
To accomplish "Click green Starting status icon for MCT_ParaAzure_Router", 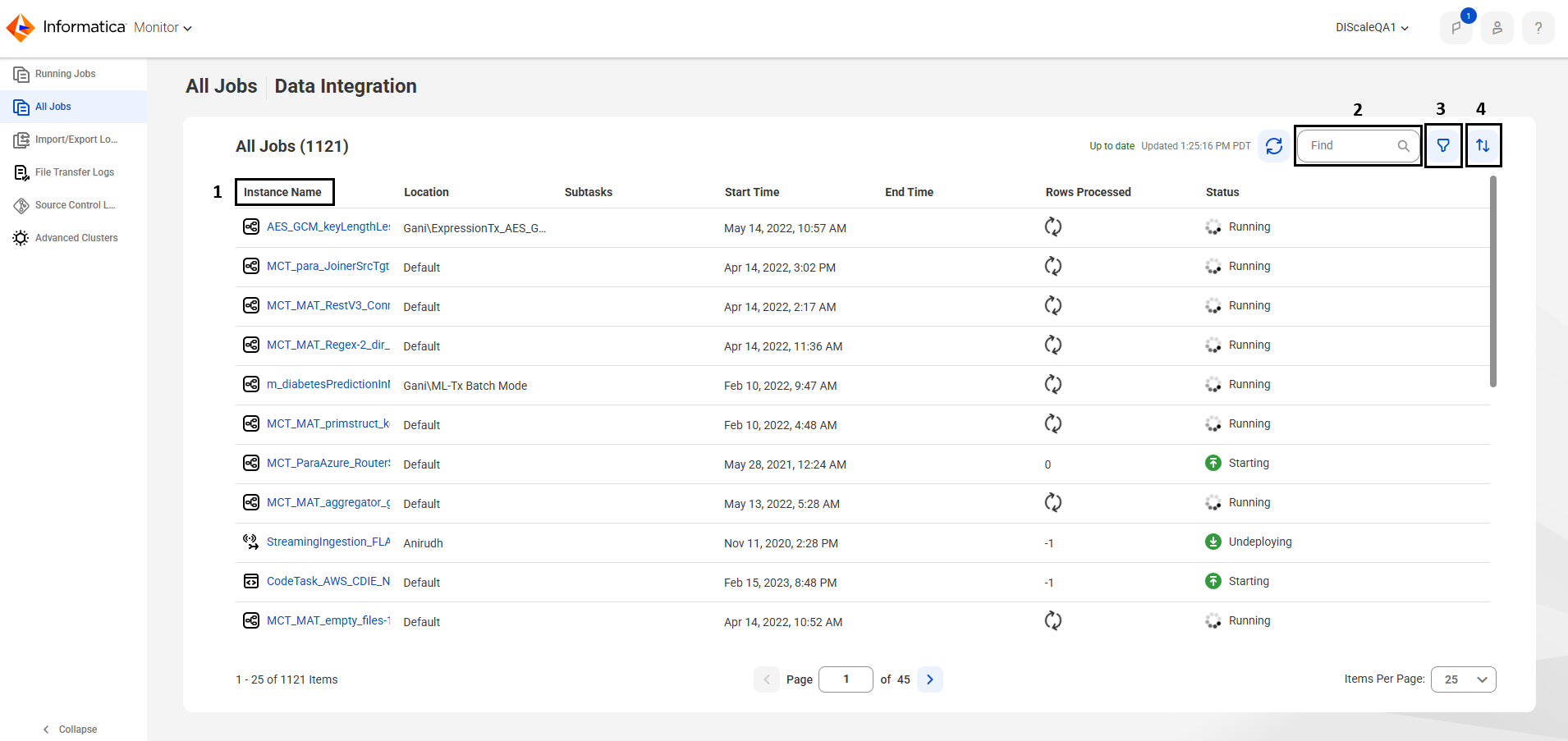I will click(1213, 463).
